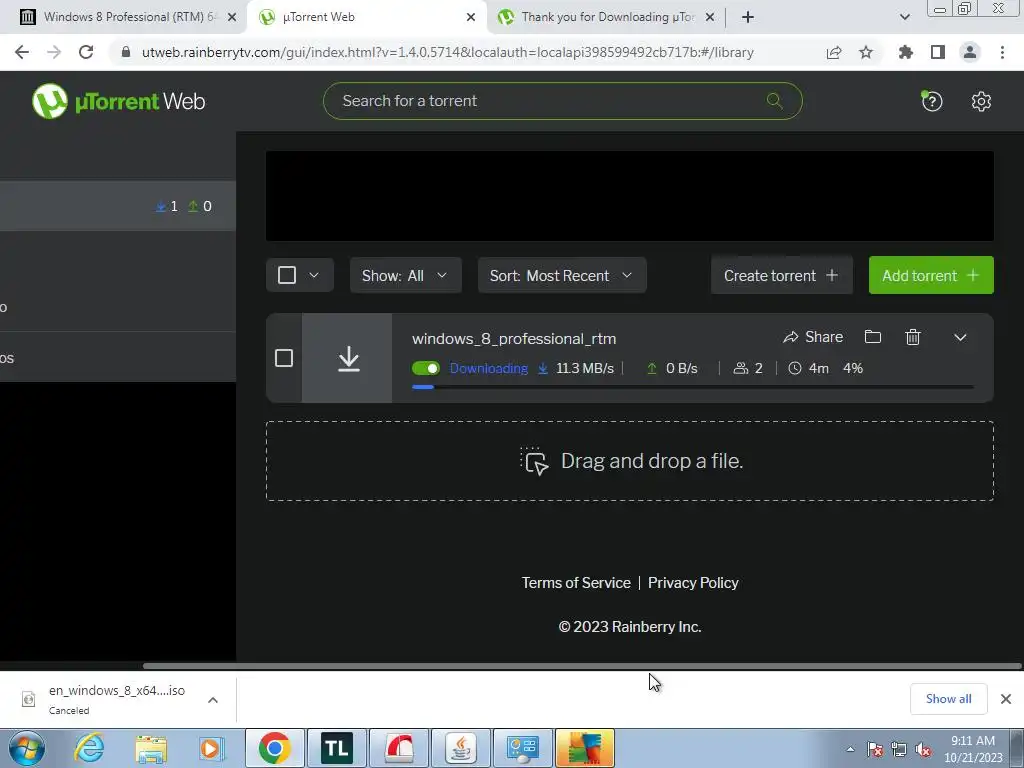The image size is (1024, 768).
Task: Open the help question mark icon
Action: coord(931,101)
